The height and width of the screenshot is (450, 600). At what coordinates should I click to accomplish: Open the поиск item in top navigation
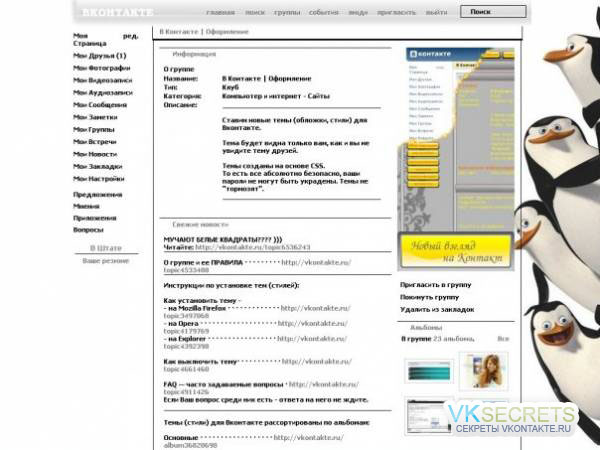coord(255,12)
